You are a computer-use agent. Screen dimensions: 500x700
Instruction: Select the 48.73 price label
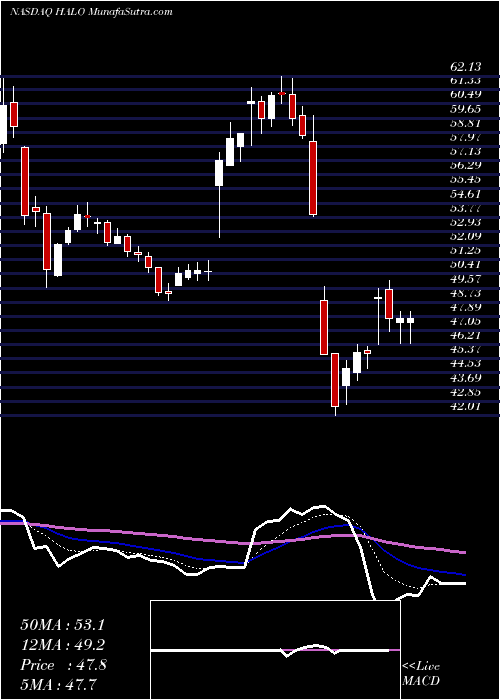pyautogui.click(x=466, y=293)
